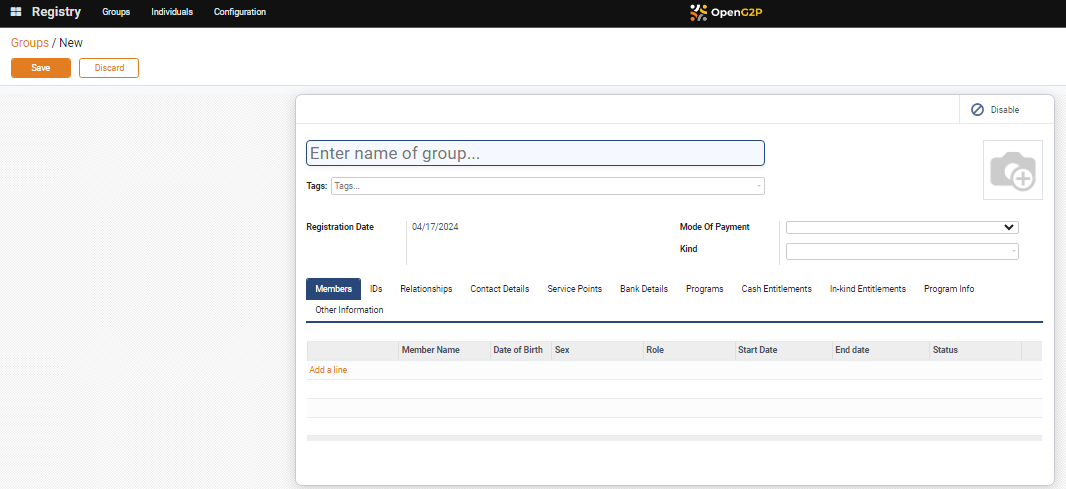The image size is (1066, 489).
Task: Expand the Mode Of Payment dropdown
Action: (x=901, y=227)
